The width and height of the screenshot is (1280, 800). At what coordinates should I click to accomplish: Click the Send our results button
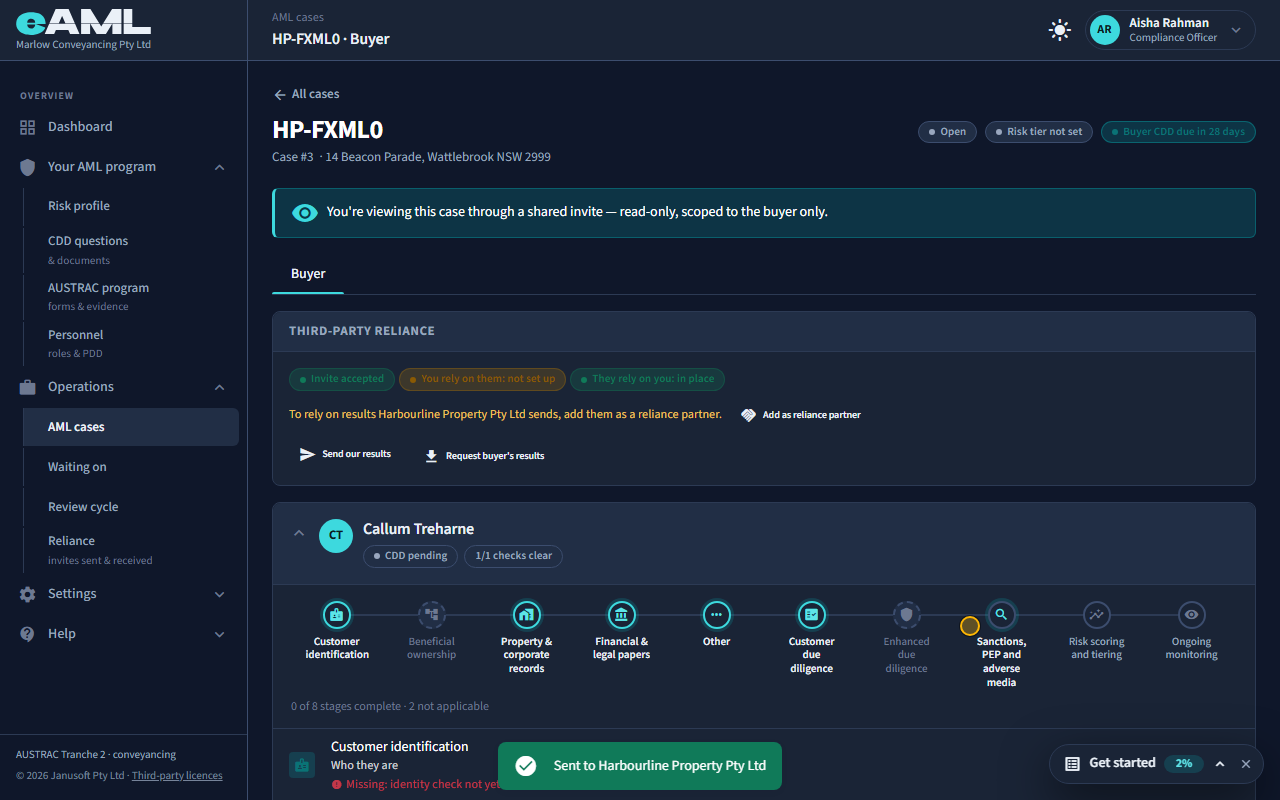[346, 454]
